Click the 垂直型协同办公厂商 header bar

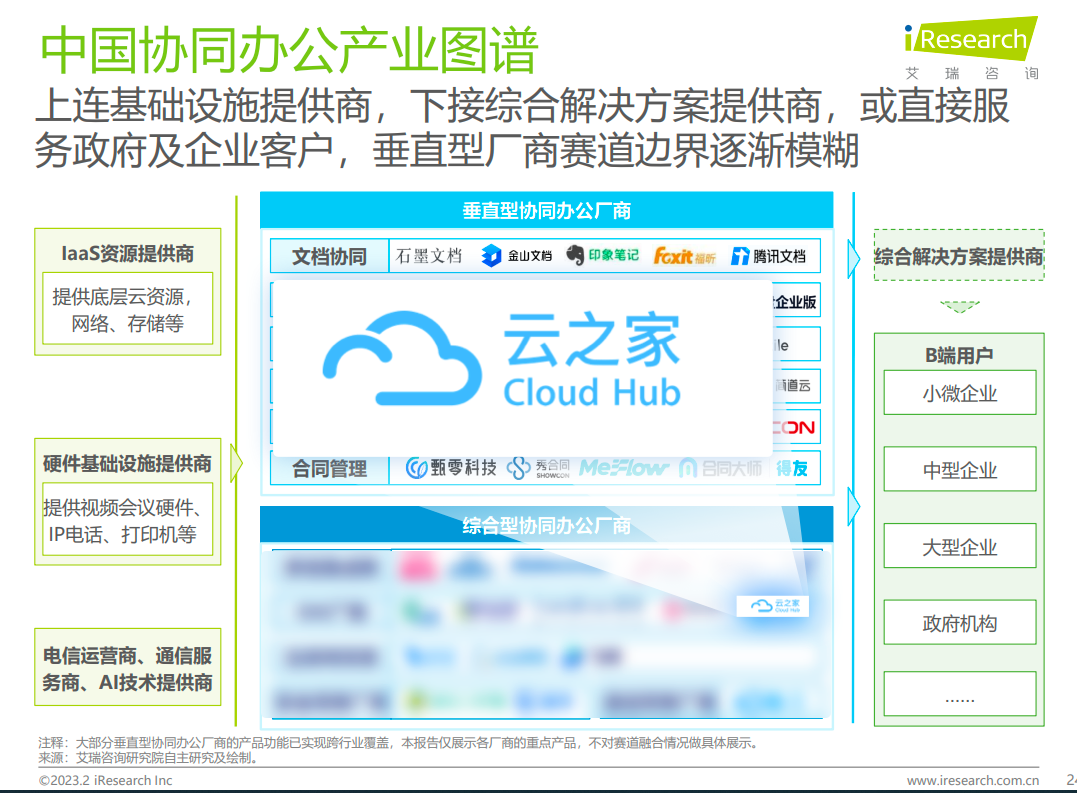point(547,210)
